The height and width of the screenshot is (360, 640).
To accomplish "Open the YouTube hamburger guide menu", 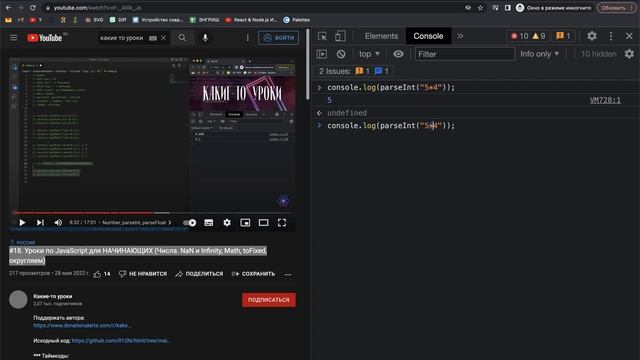I will [x=14, y=38].
